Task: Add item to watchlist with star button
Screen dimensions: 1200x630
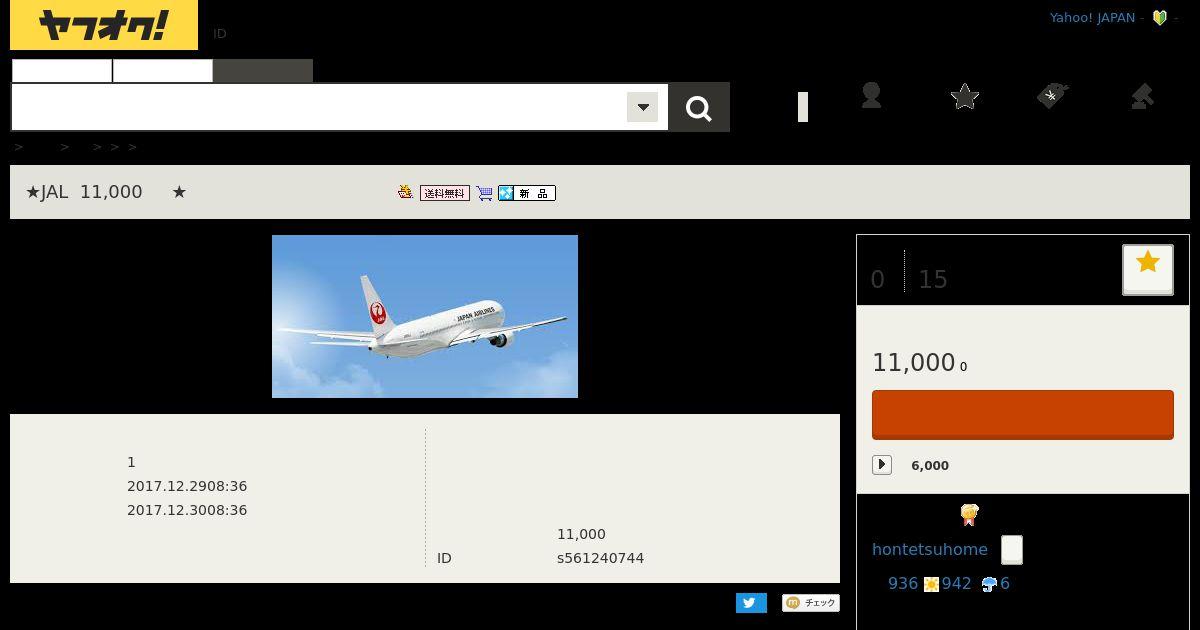Action: tap(1148, 269)
